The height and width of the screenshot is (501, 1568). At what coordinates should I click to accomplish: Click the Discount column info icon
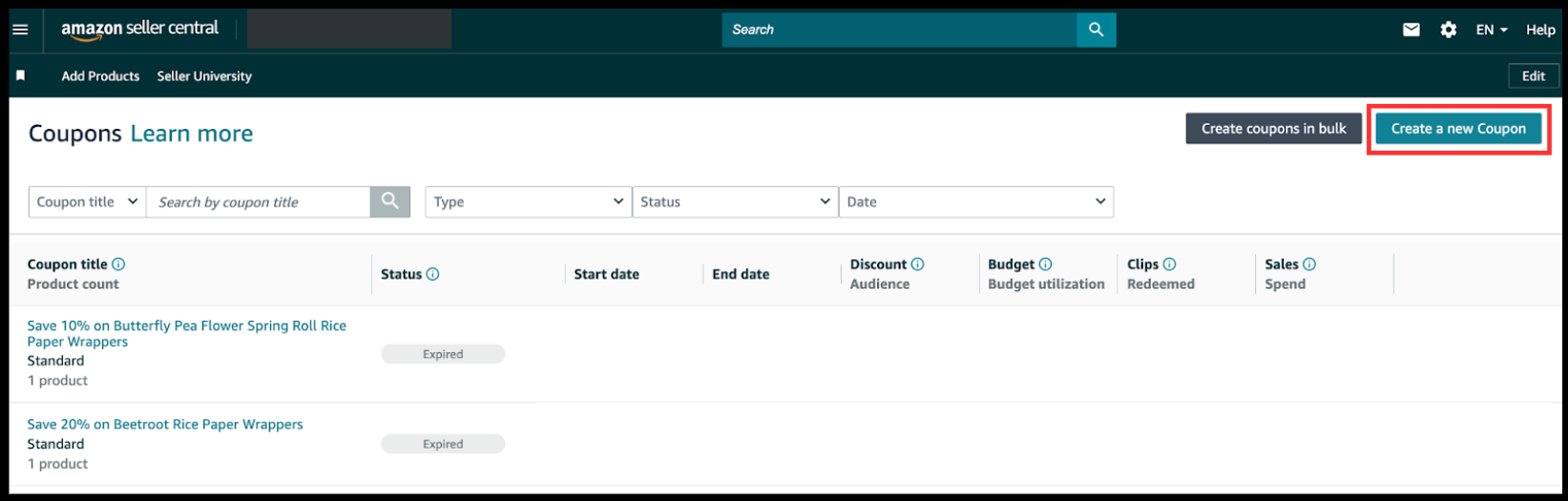917,264
